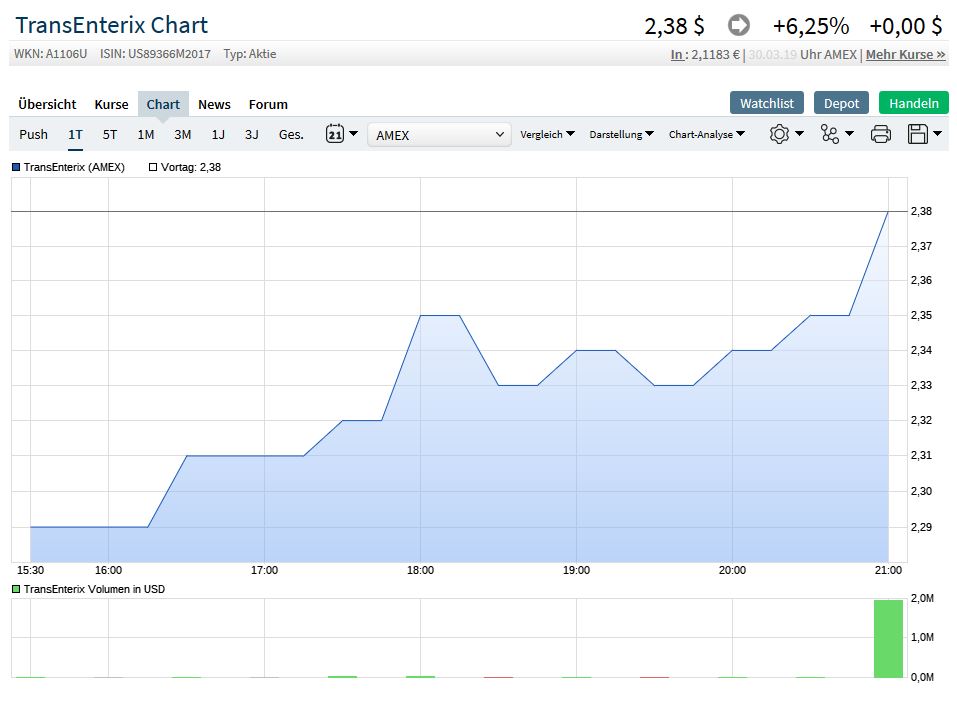Enable Push live updating mode

point(33,134)
